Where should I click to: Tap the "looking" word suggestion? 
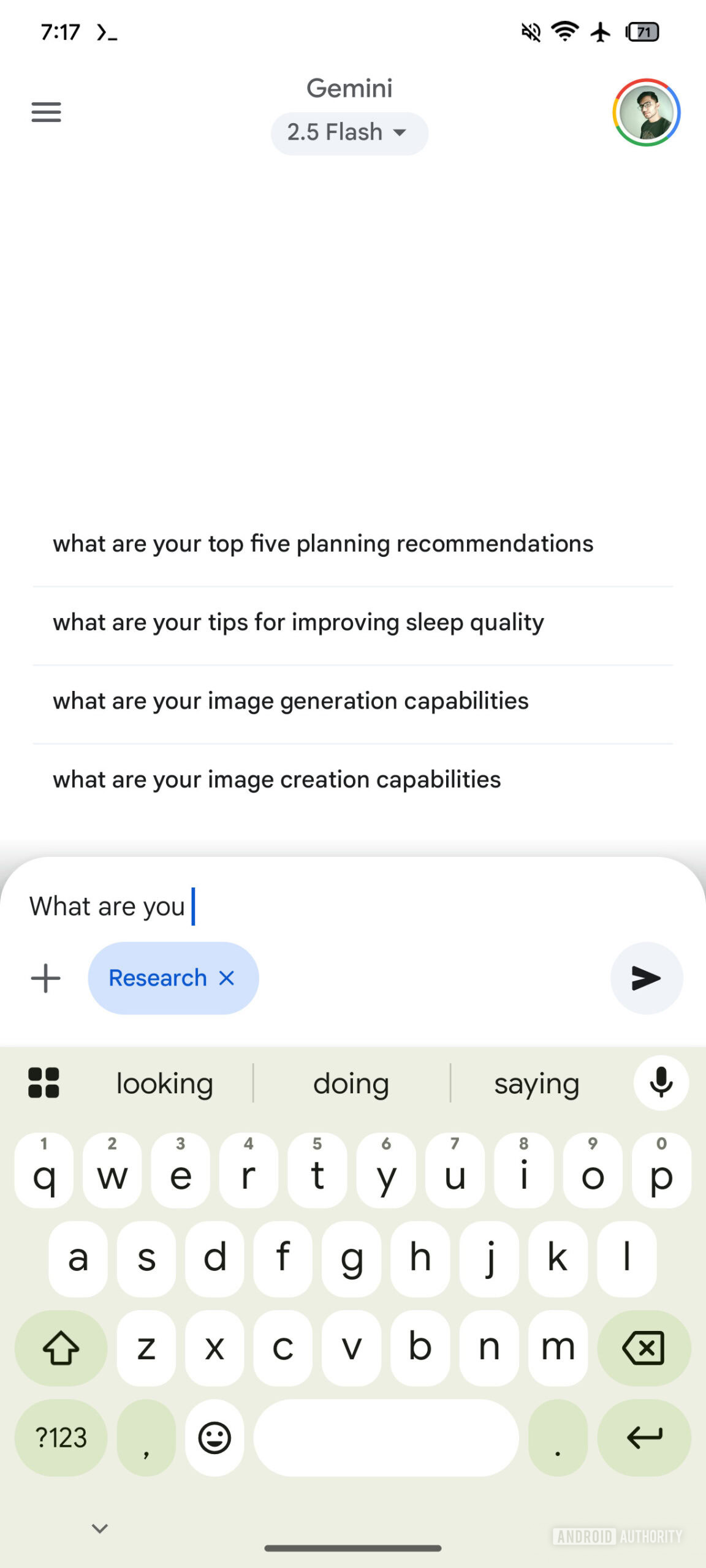point(165,1084)
